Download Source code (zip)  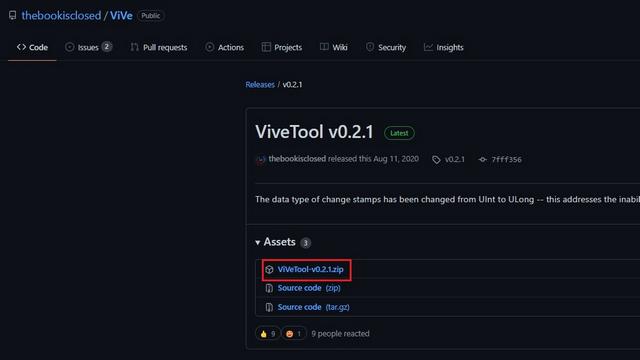(x=309, y=288)
